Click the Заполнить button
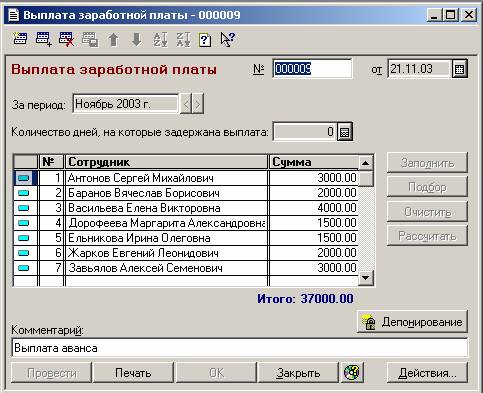483x393 pixels. tap(427, 163)
